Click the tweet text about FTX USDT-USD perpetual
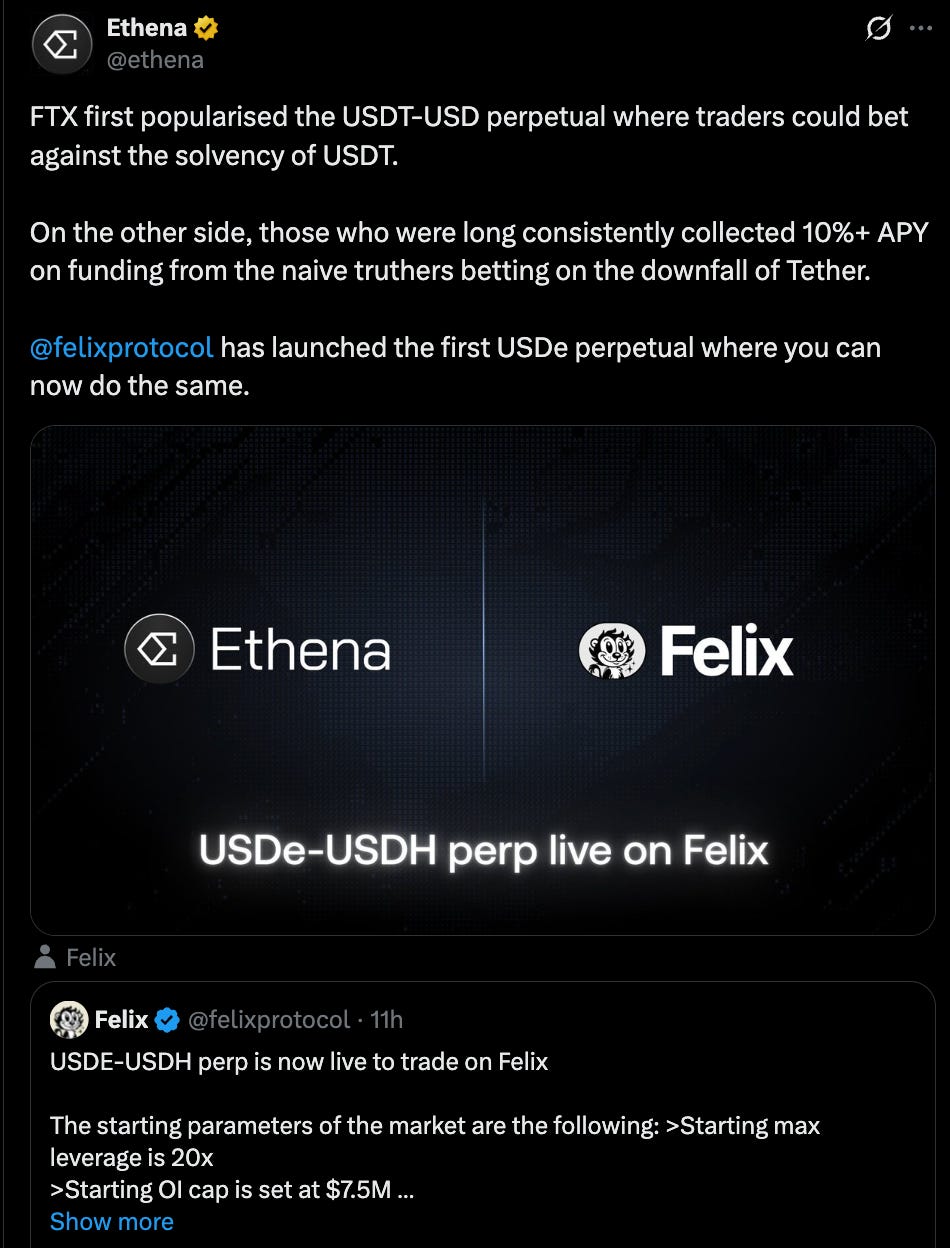This screenshot has height=1248, width=950. [x=469, y=136]
